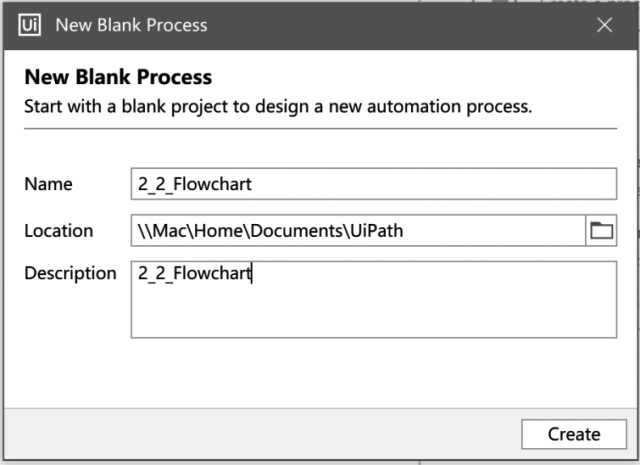
Task: Click the title bar caption New Blank Process
Action: click(x=131, y=25)
